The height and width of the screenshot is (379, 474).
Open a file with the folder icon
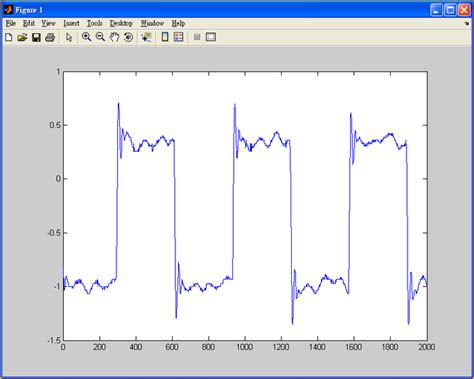pyautogui.click(x=22, y=37)
